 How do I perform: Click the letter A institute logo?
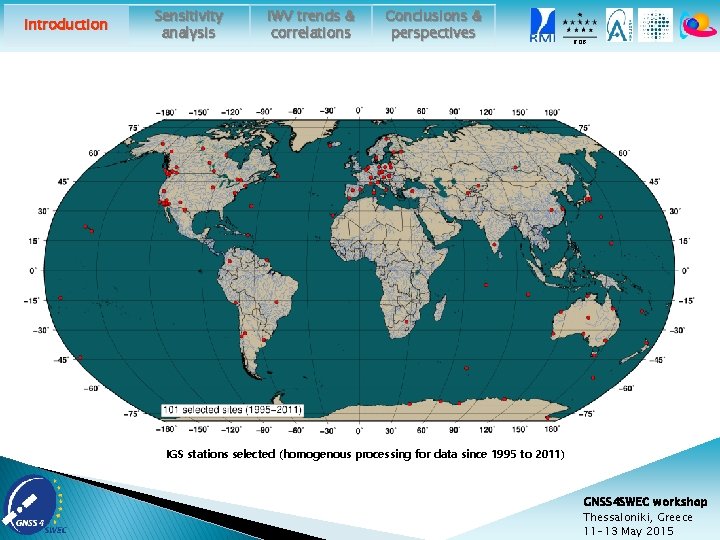619,25
